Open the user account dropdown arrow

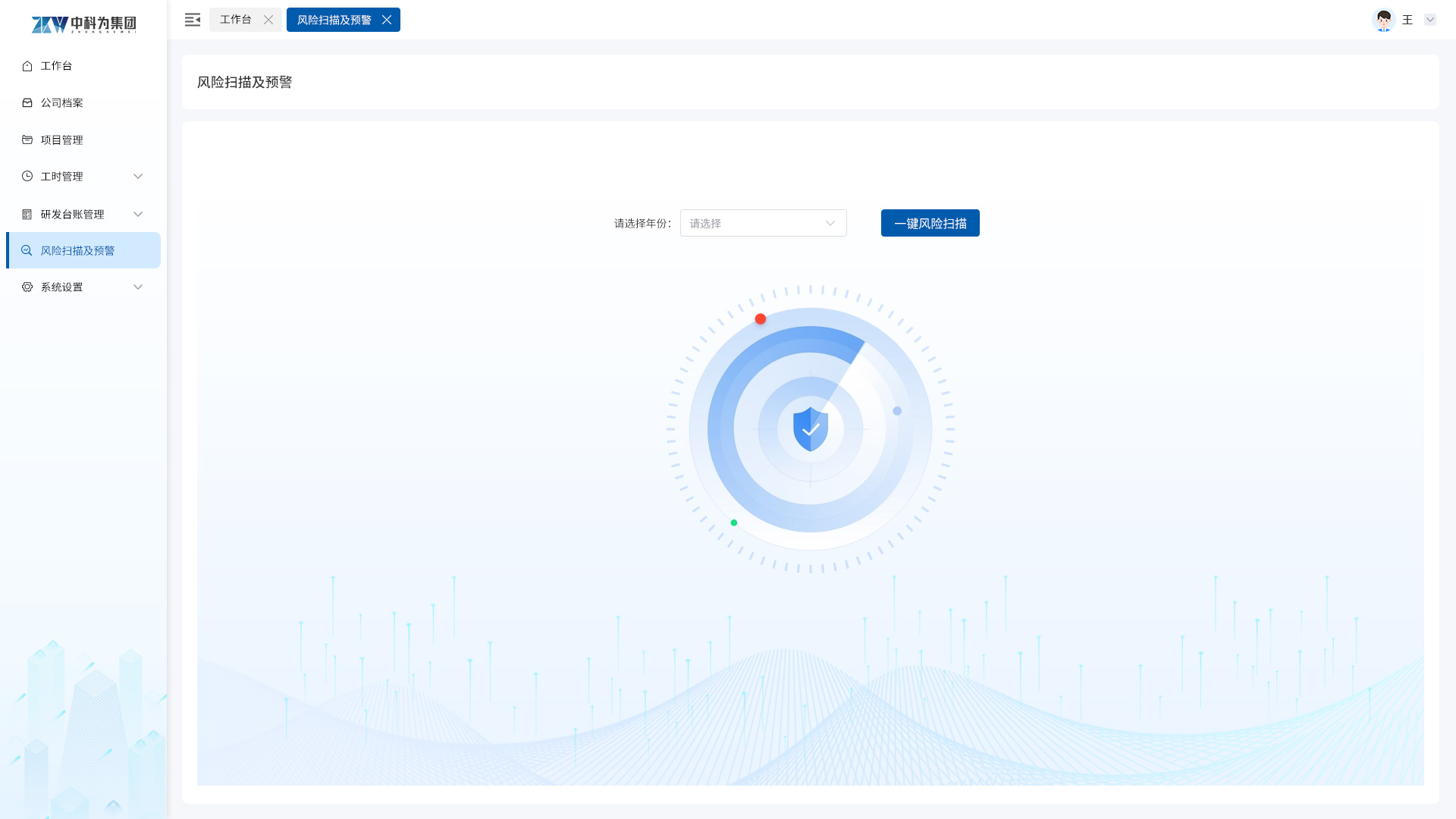pyautogui.click(x=1429, y=20)
